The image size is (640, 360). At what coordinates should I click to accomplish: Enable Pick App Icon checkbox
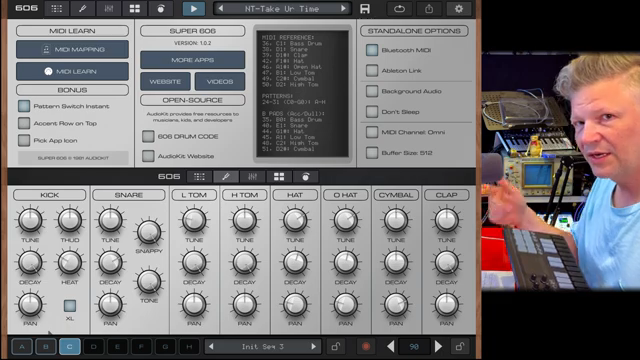(x=24, y=140)
